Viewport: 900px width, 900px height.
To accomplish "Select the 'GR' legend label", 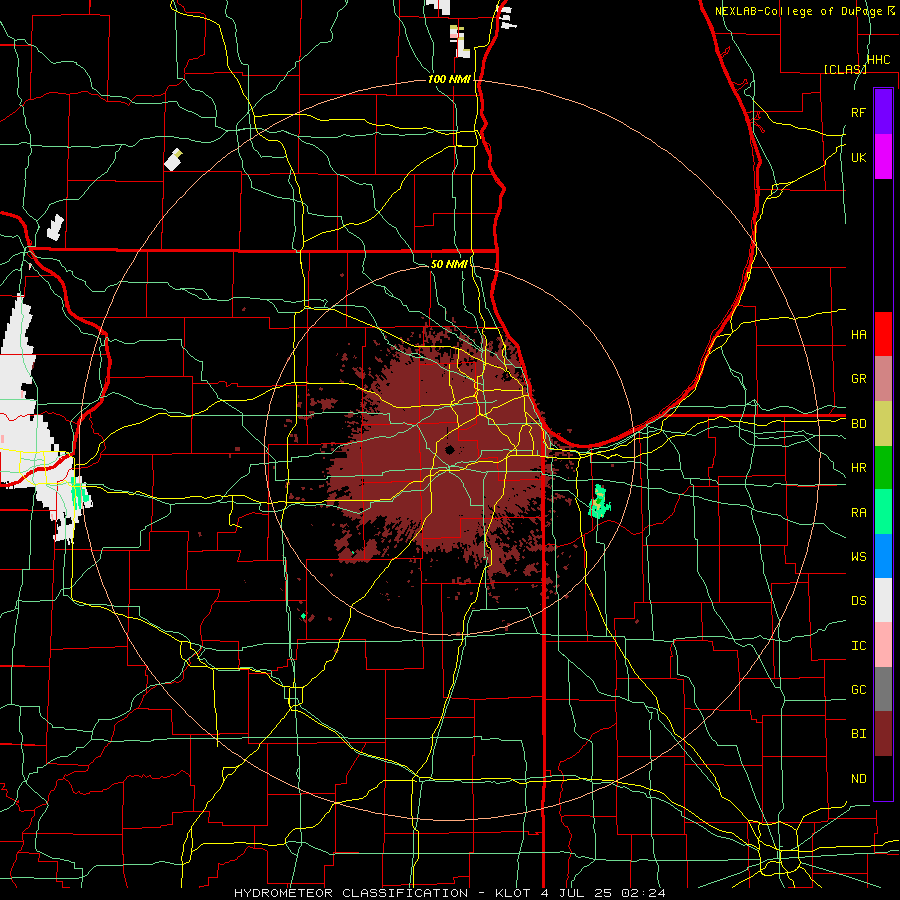I will [x=859, y=379].
